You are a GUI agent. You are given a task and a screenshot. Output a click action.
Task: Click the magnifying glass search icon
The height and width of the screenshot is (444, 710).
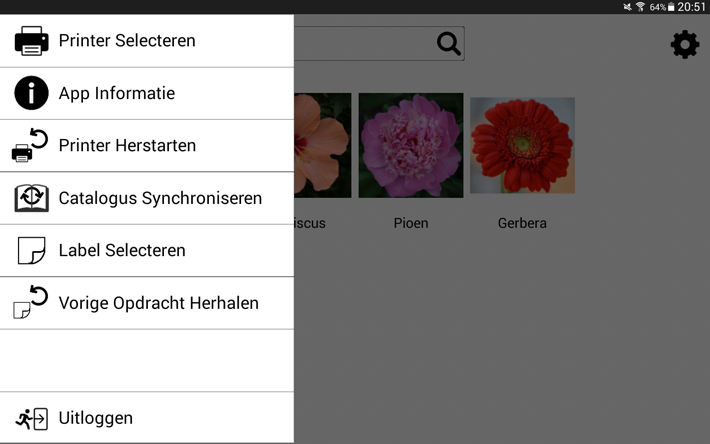(x=449, y=43)
